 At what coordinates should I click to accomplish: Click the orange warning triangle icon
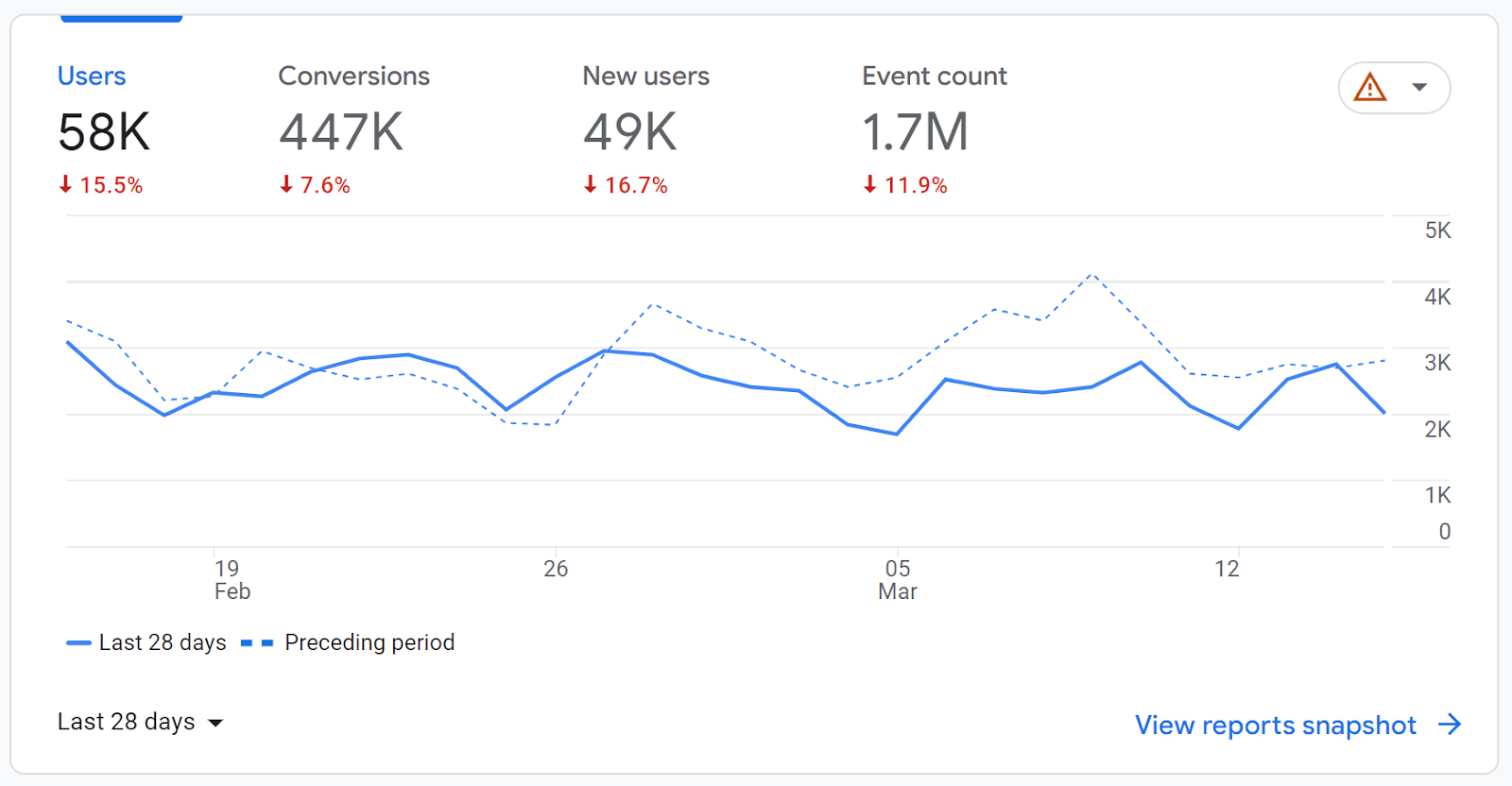1369,88
